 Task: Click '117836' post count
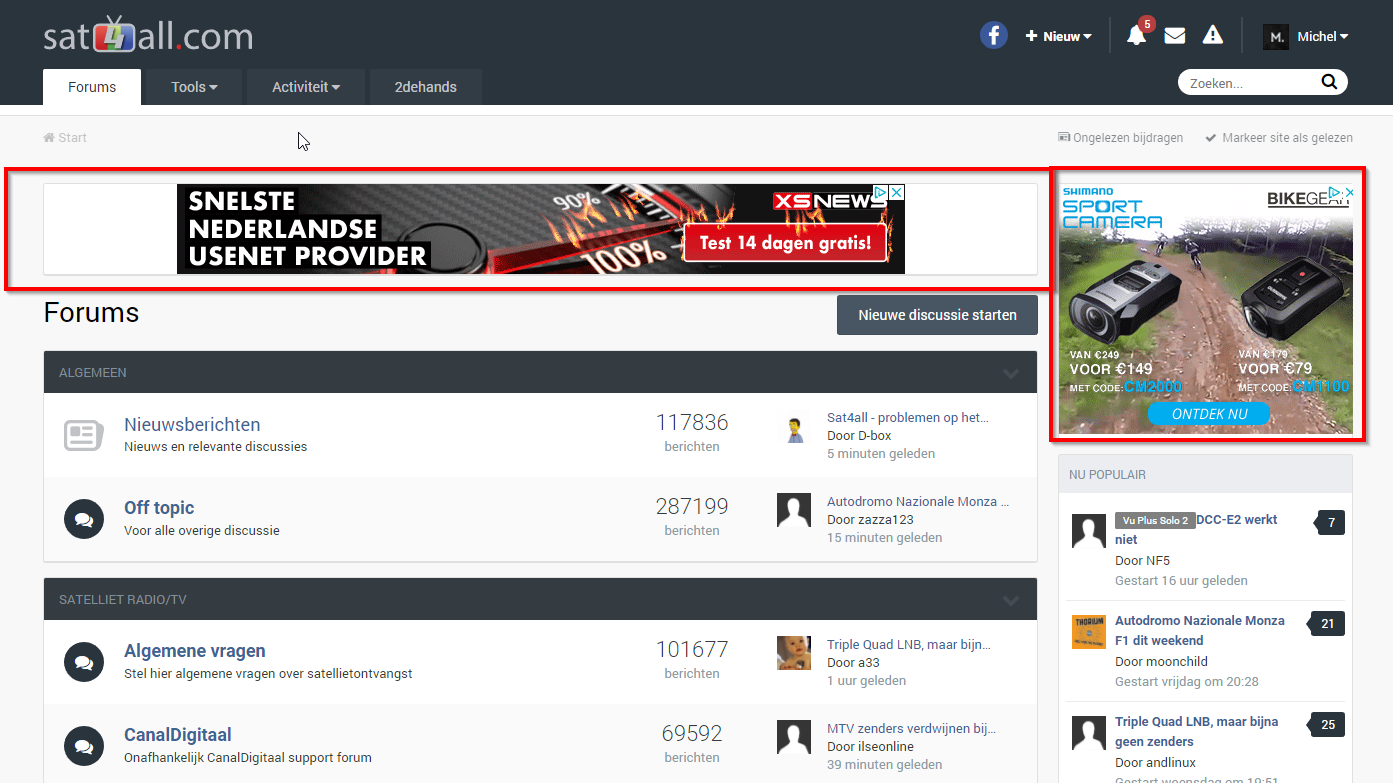click(x=692, y=422)
